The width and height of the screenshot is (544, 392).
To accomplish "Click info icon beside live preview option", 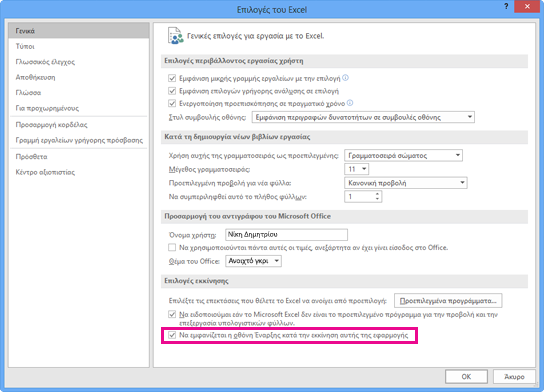I will [x=350, y=103].
